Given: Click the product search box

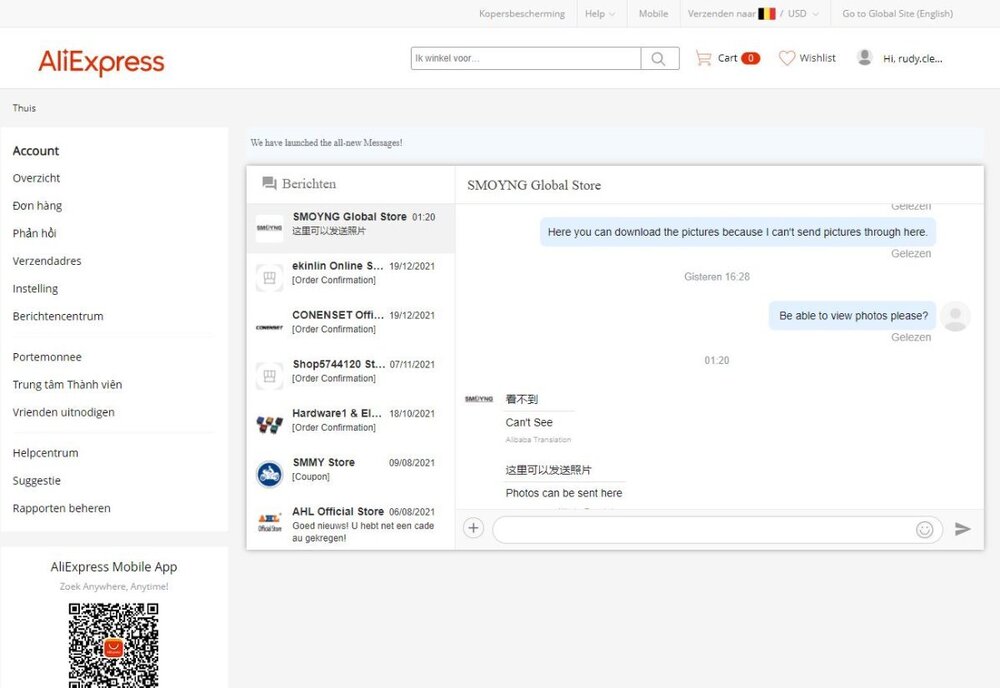Looking at the screenshot, I should (525, 59).
